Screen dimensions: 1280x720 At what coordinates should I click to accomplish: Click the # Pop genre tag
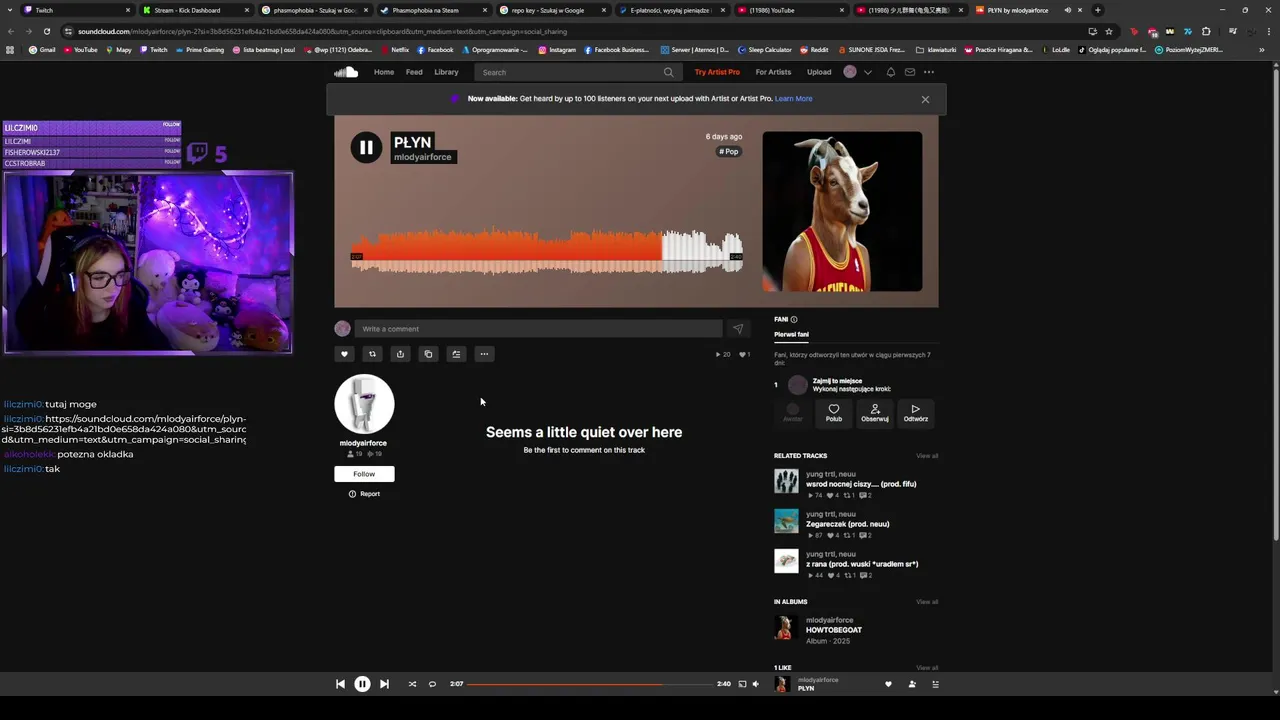click(x=729, y=152)
